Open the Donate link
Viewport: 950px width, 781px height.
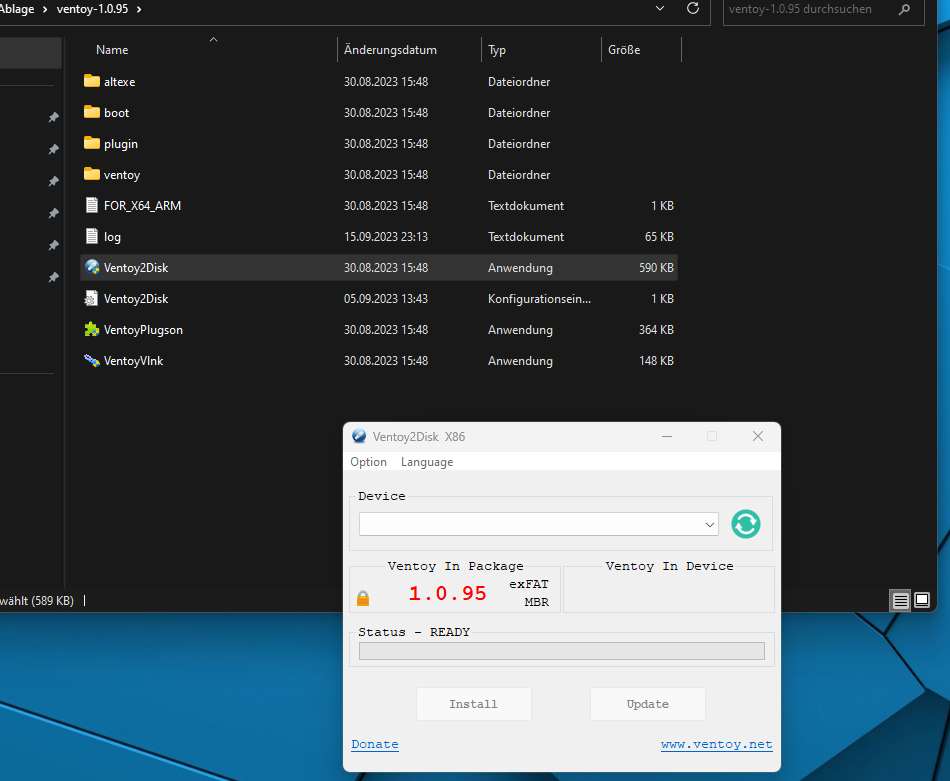pyautogui.click(x=374, y=744)
